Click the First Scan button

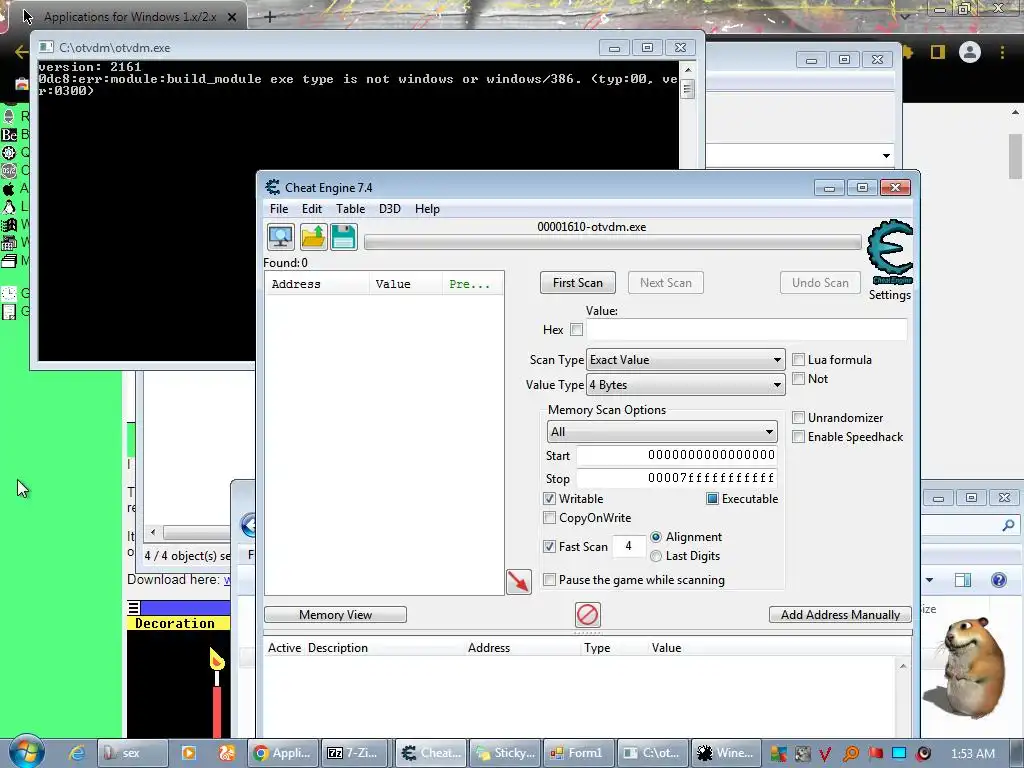[577, 283]
